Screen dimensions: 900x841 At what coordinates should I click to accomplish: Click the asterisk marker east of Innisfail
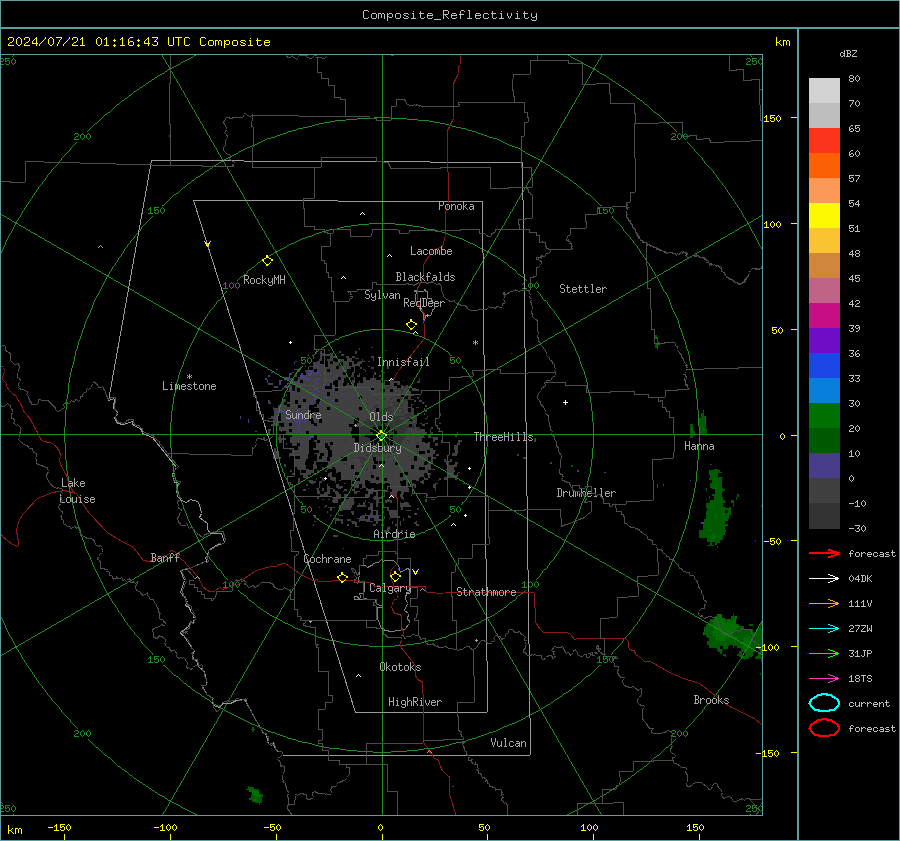pyautogui.click(x=475, y=343)
